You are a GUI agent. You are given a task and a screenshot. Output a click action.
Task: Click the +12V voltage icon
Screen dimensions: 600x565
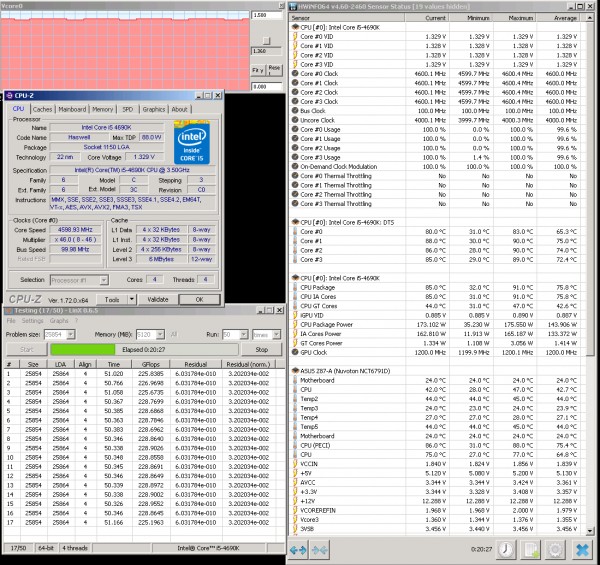295,501
